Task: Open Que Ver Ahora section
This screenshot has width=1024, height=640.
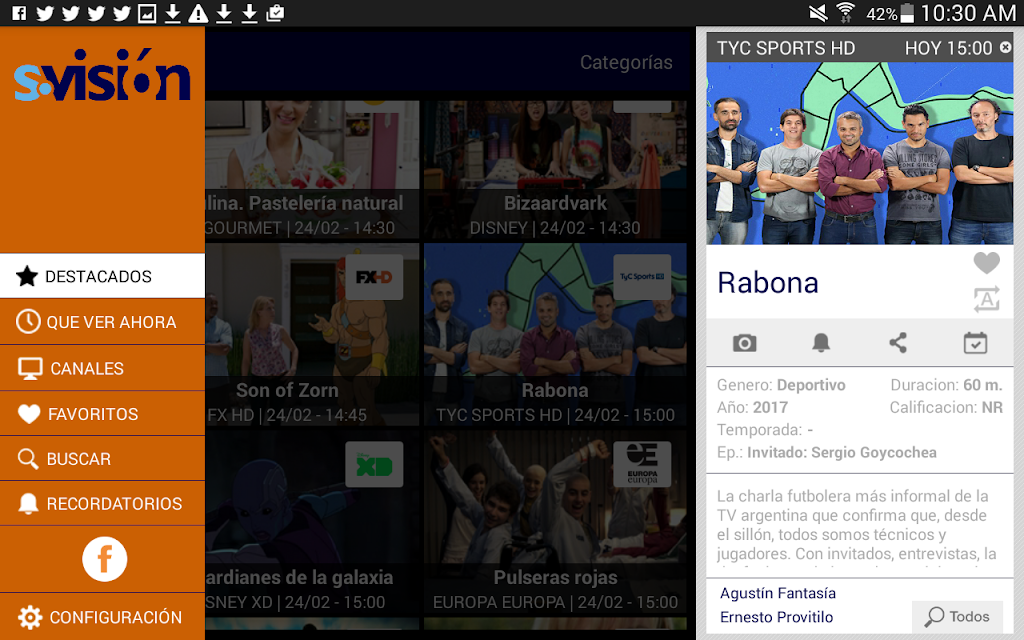Action: pyautogui.click(x=103, y=322)
